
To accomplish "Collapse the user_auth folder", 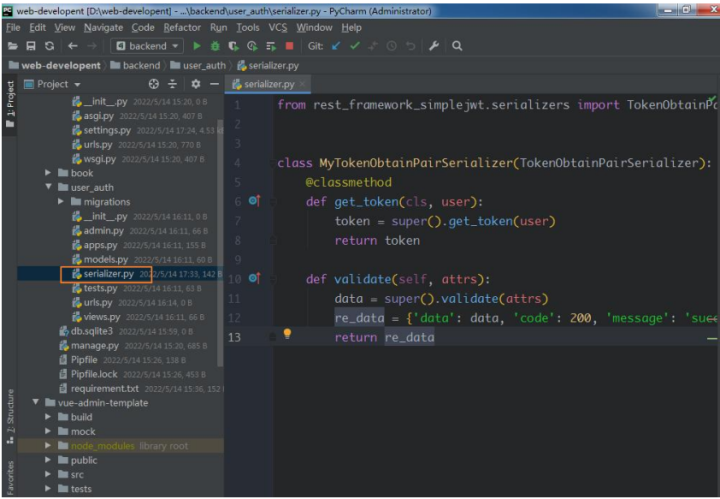I will (x=48, y=187).
